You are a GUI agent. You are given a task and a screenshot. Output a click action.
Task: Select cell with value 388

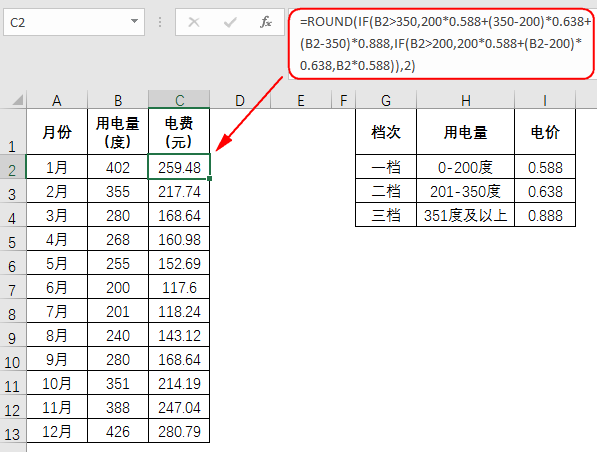tap(118, 407)
